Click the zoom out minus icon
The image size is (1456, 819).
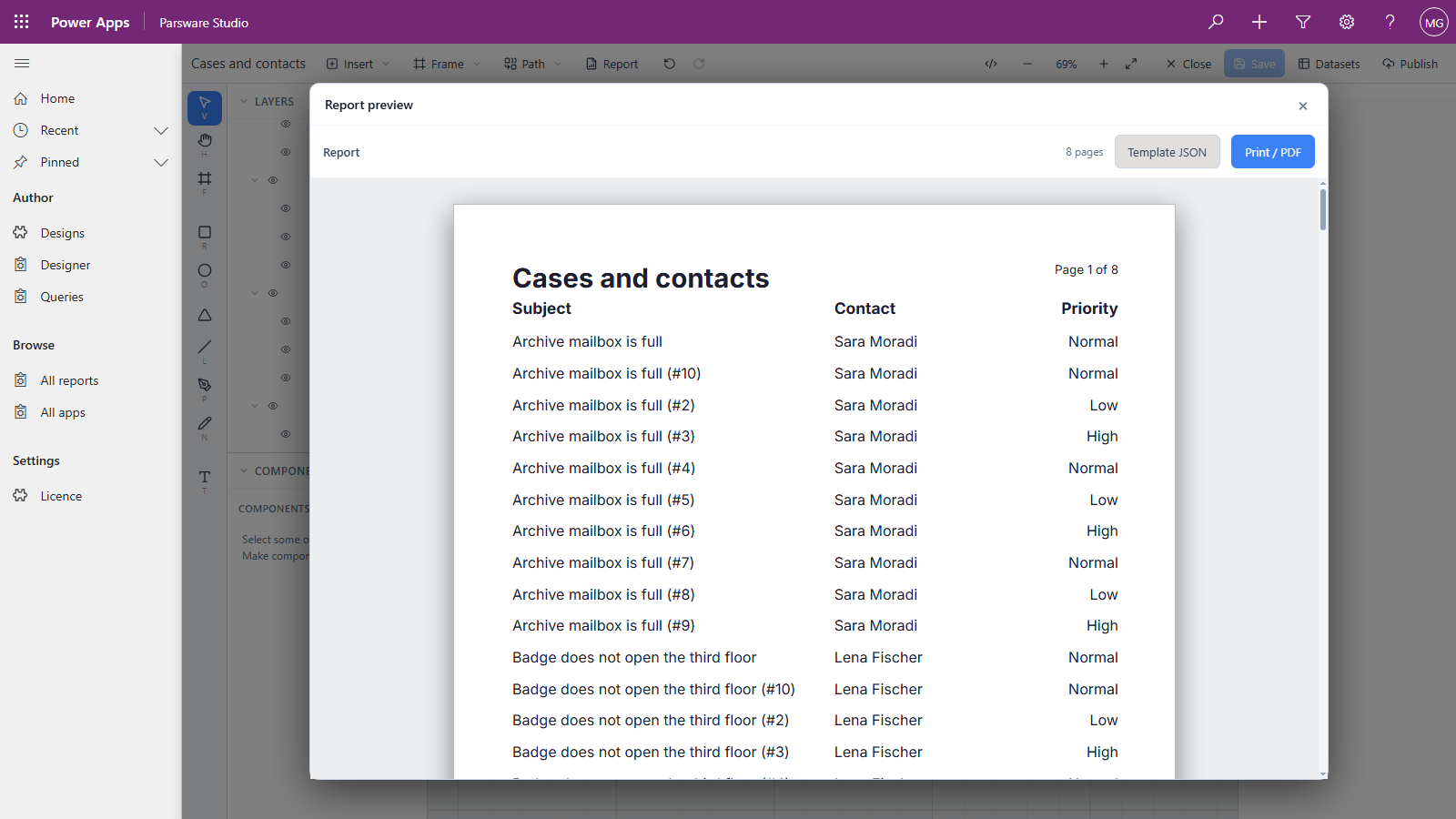[1027, 64]
